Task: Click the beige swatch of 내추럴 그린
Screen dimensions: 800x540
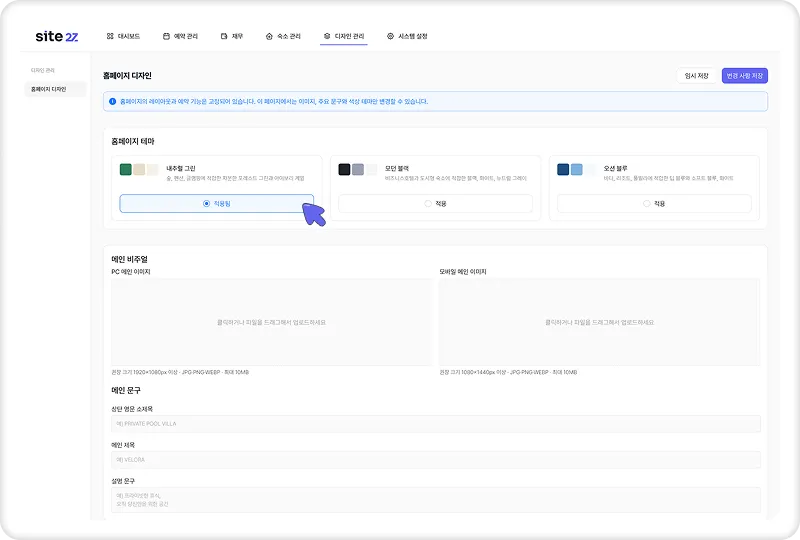Action: (x=139, y=169)
